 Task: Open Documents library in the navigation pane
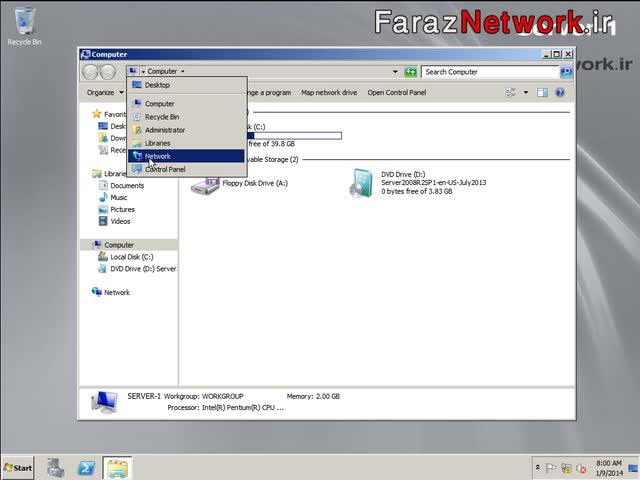pyautogui.click(x=127, y=185)
